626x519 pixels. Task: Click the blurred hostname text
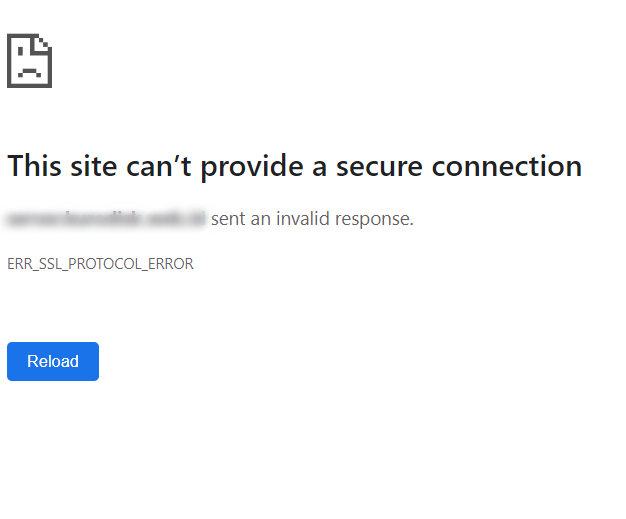pyautogui.click(x=106, y=218)
